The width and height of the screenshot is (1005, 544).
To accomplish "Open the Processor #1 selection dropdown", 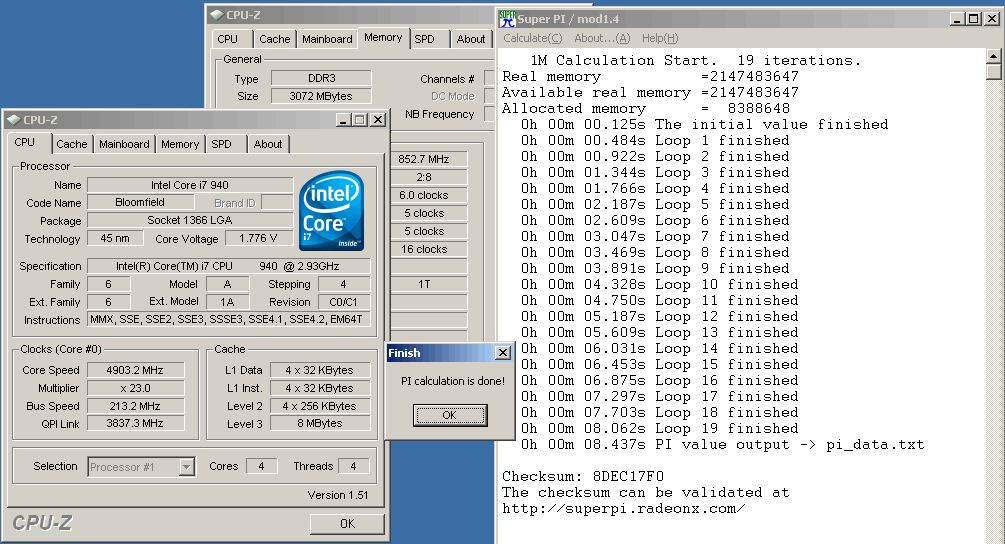I will [187, 466].
